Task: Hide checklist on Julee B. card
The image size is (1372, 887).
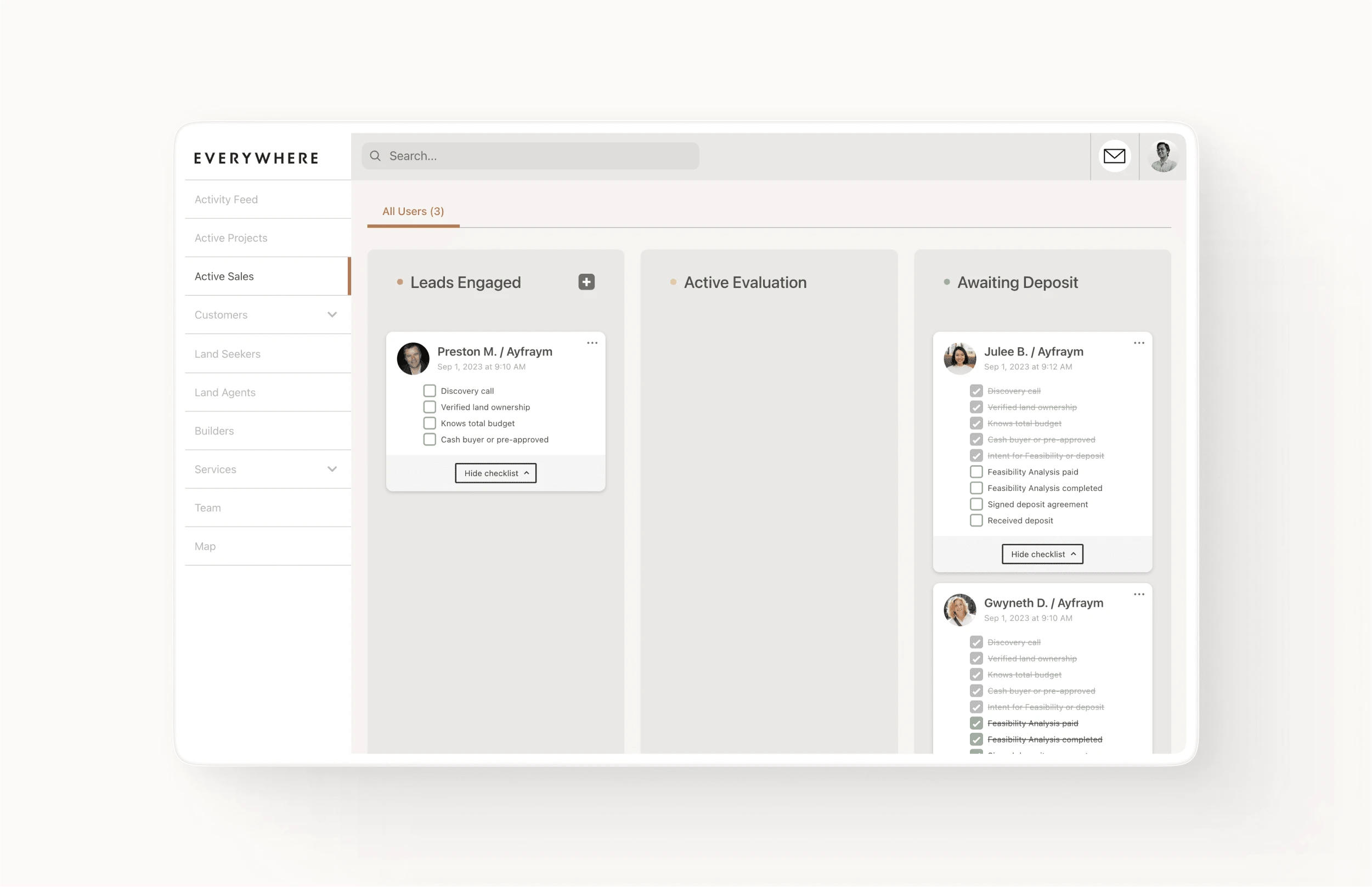Action: 1042,554
